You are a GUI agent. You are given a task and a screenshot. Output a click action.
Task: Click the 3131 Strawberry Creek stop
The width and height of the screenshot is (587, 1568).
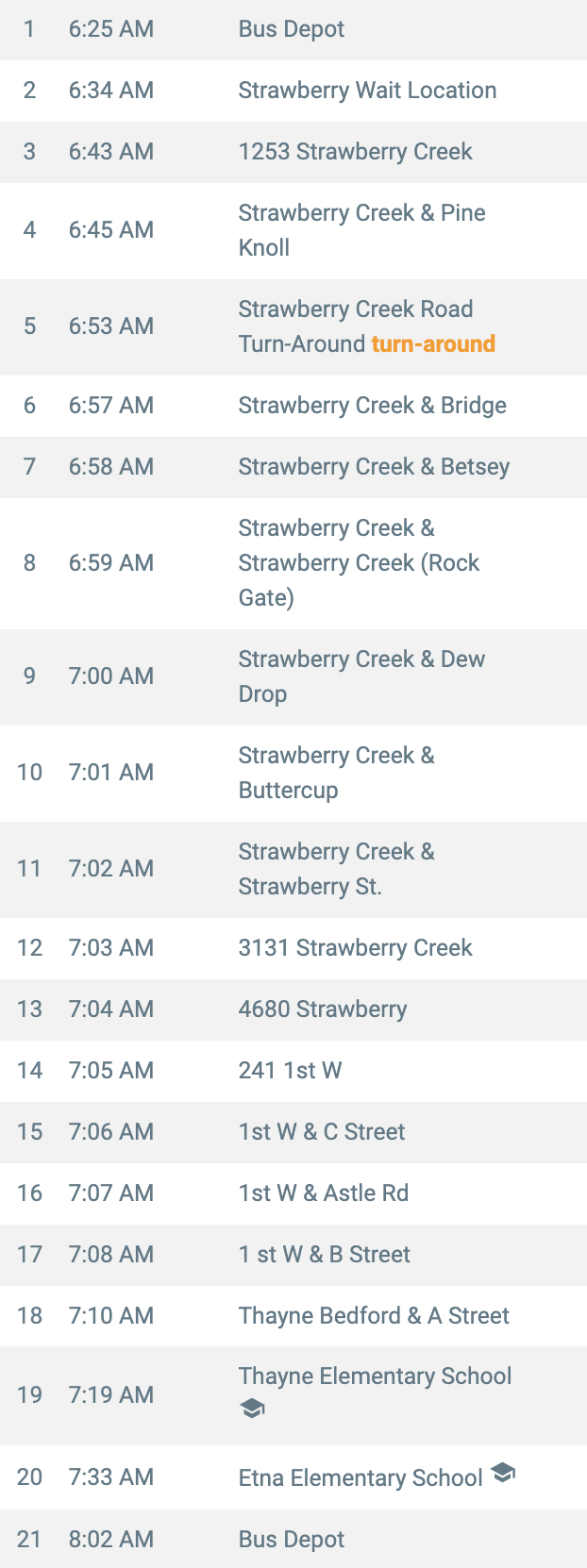coord(293,948)
